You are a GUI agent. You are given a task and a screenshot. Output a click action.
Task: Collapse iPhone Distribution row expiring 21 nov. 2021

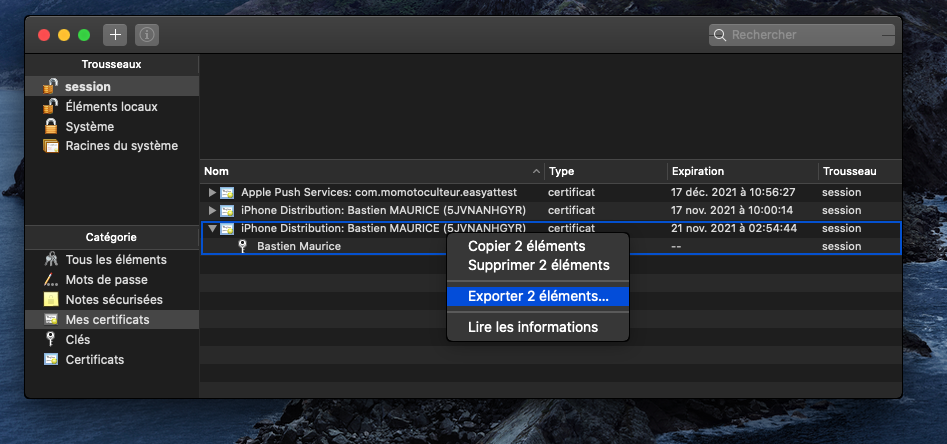pyautogui.click(x=212, y=228)
